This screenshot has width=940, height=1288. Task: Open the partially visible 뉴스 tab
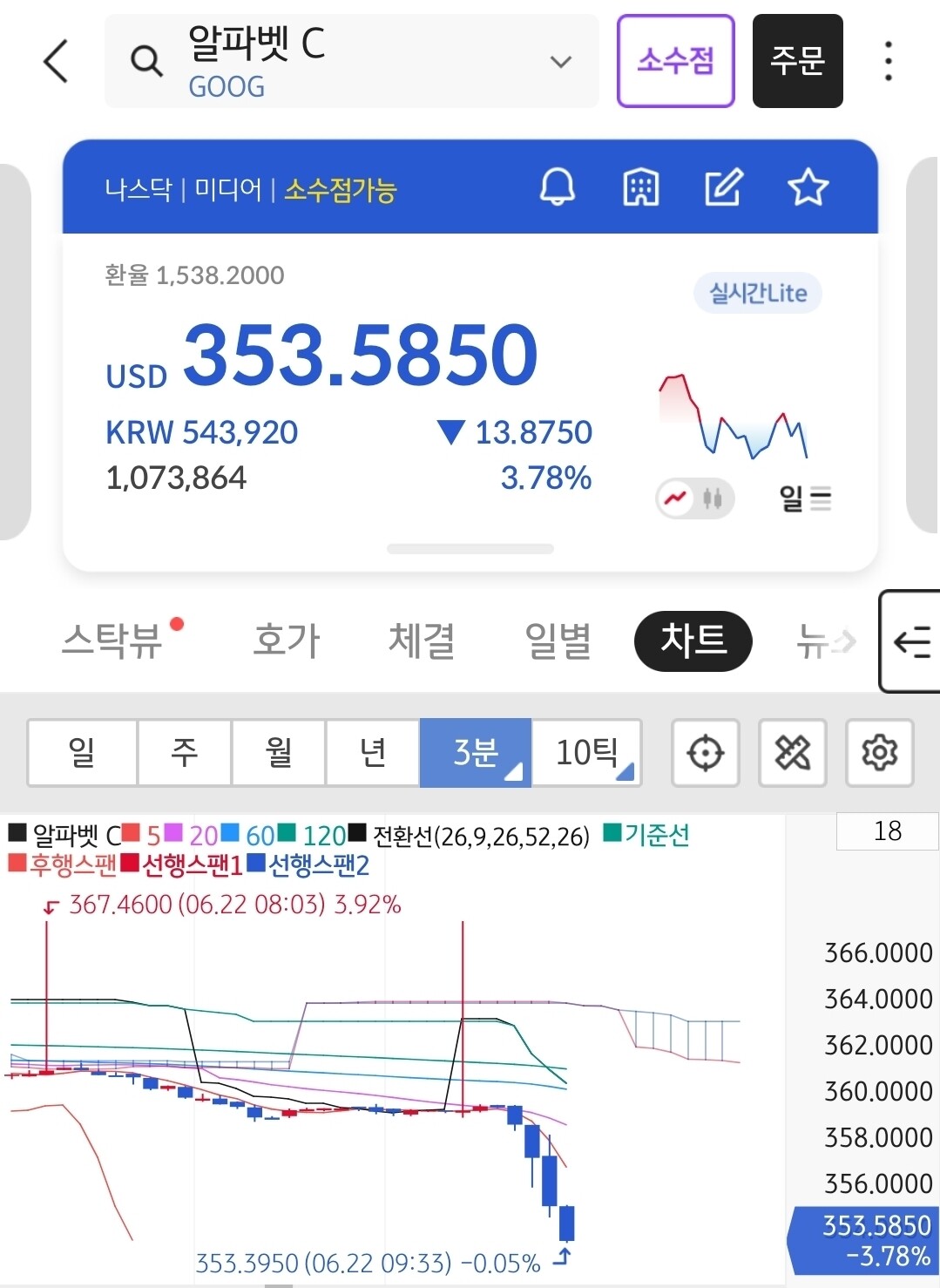825,641
